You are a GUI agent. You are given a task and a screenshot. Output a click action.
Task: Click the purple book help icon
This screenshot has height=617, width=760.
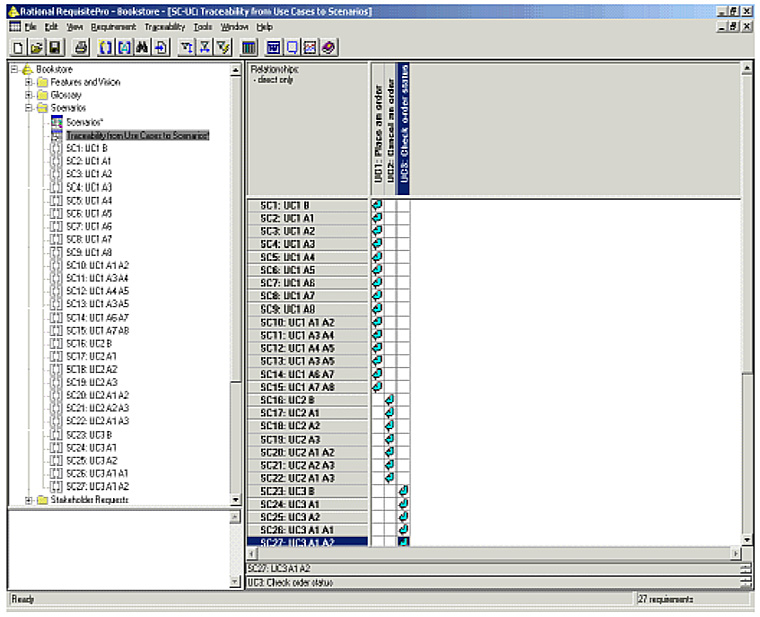click(x=329, y=47)
